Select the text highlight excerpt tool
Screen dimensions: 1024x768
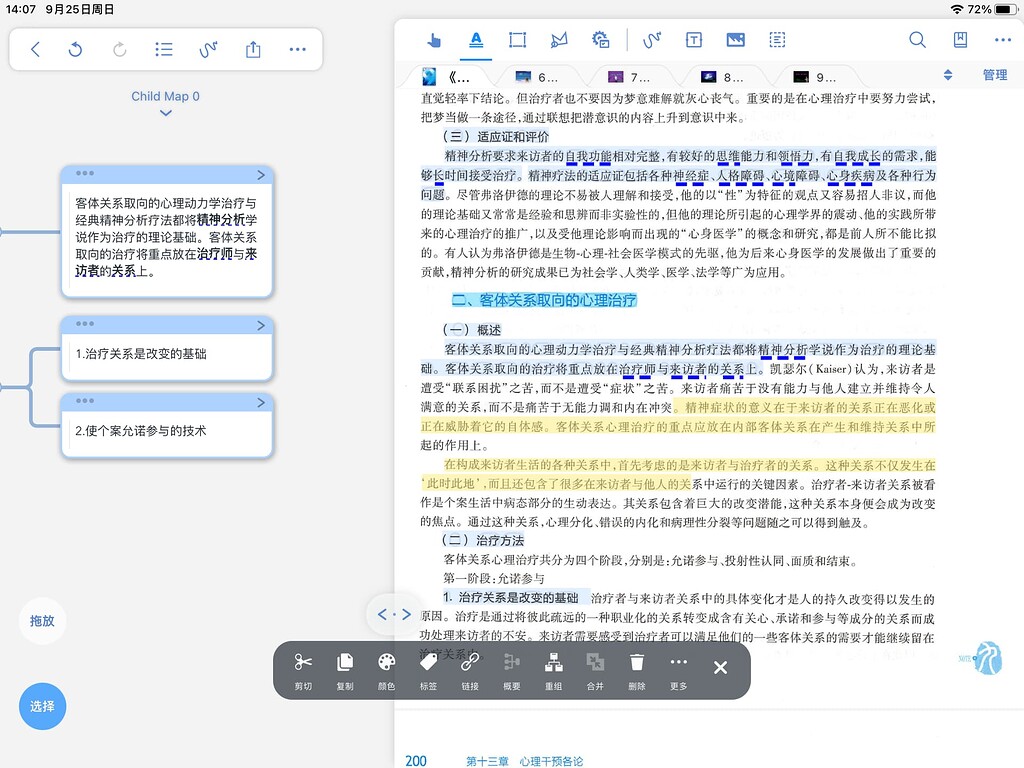476,40
